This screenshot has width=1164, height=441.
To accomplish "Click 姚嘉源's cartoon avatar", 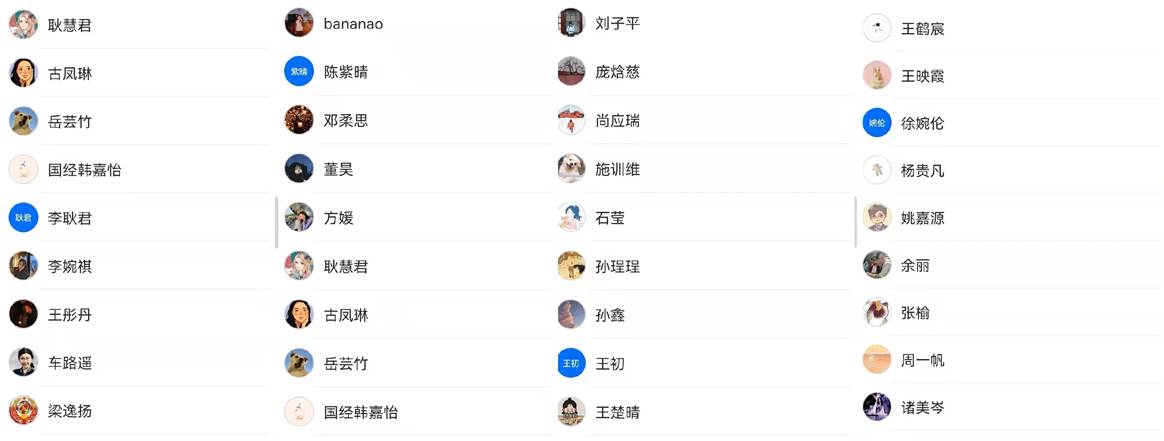I will 877,217.
